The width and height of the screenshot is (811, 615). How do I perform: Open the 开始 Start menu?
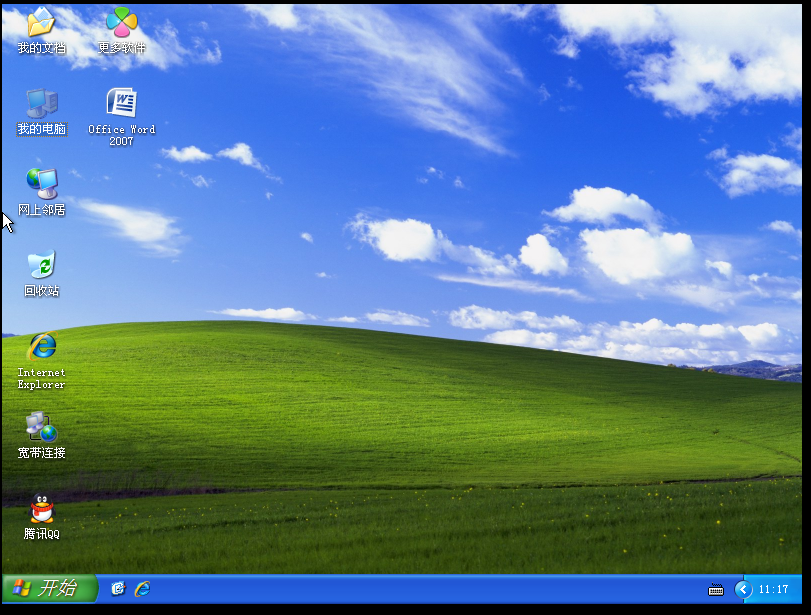click(x=50, y=588)
